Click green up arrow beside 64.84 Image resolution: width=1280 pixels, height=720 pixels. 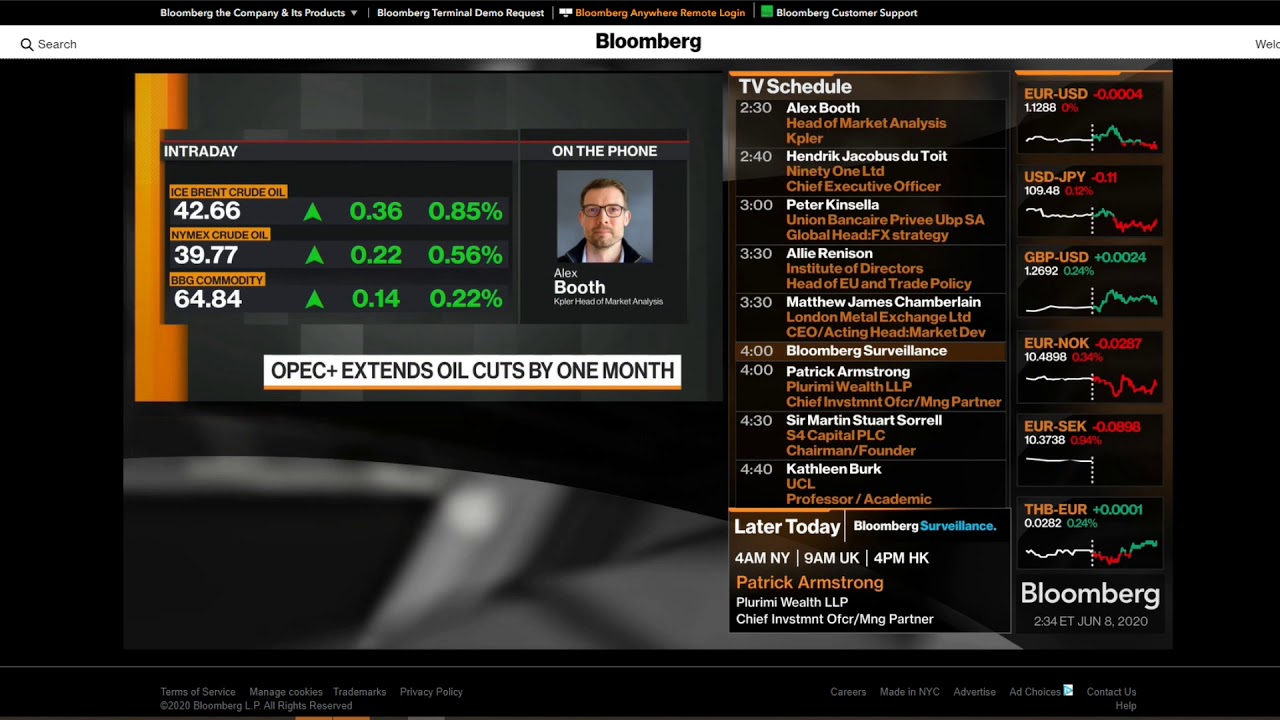(313, 299)
